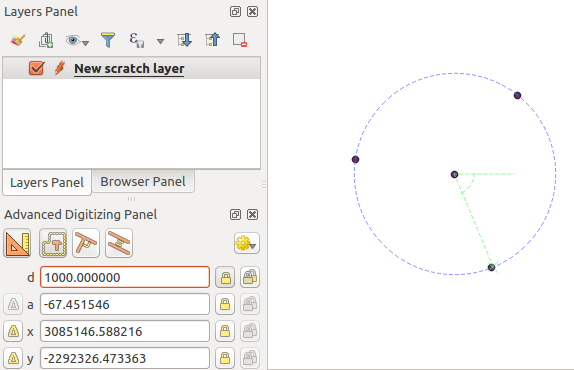Switch to the Layers Panel tab
574x370 pixels.
click(x=47, y=182)
